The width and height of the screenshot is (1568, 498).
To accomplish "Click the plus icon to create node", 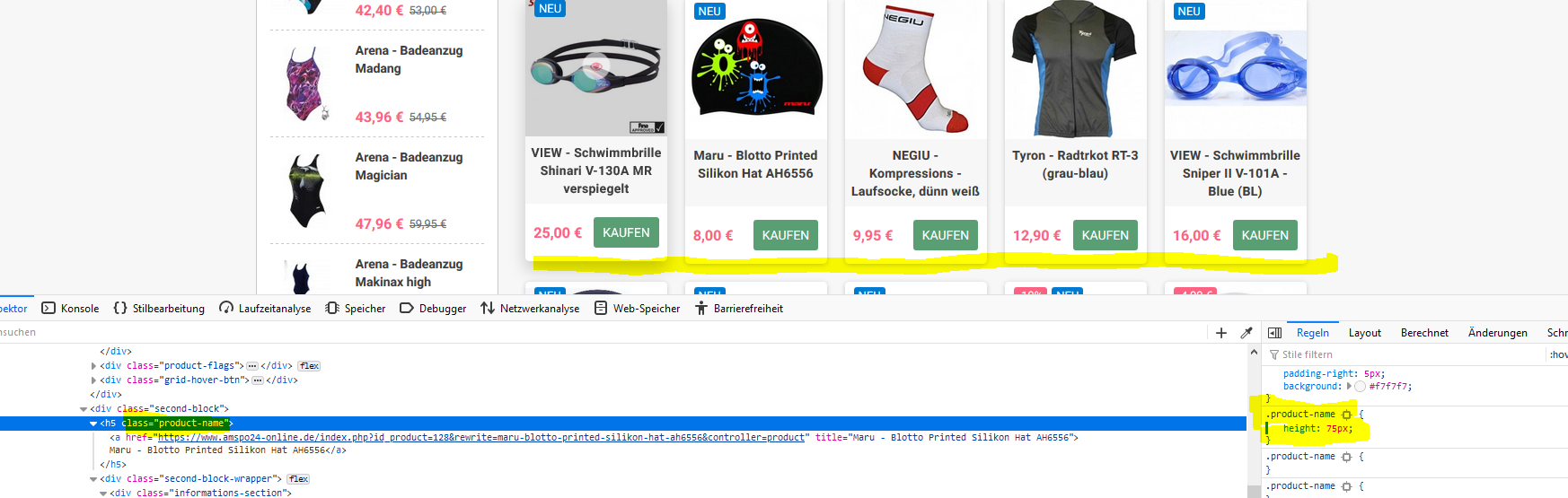I will point(1221,333).
